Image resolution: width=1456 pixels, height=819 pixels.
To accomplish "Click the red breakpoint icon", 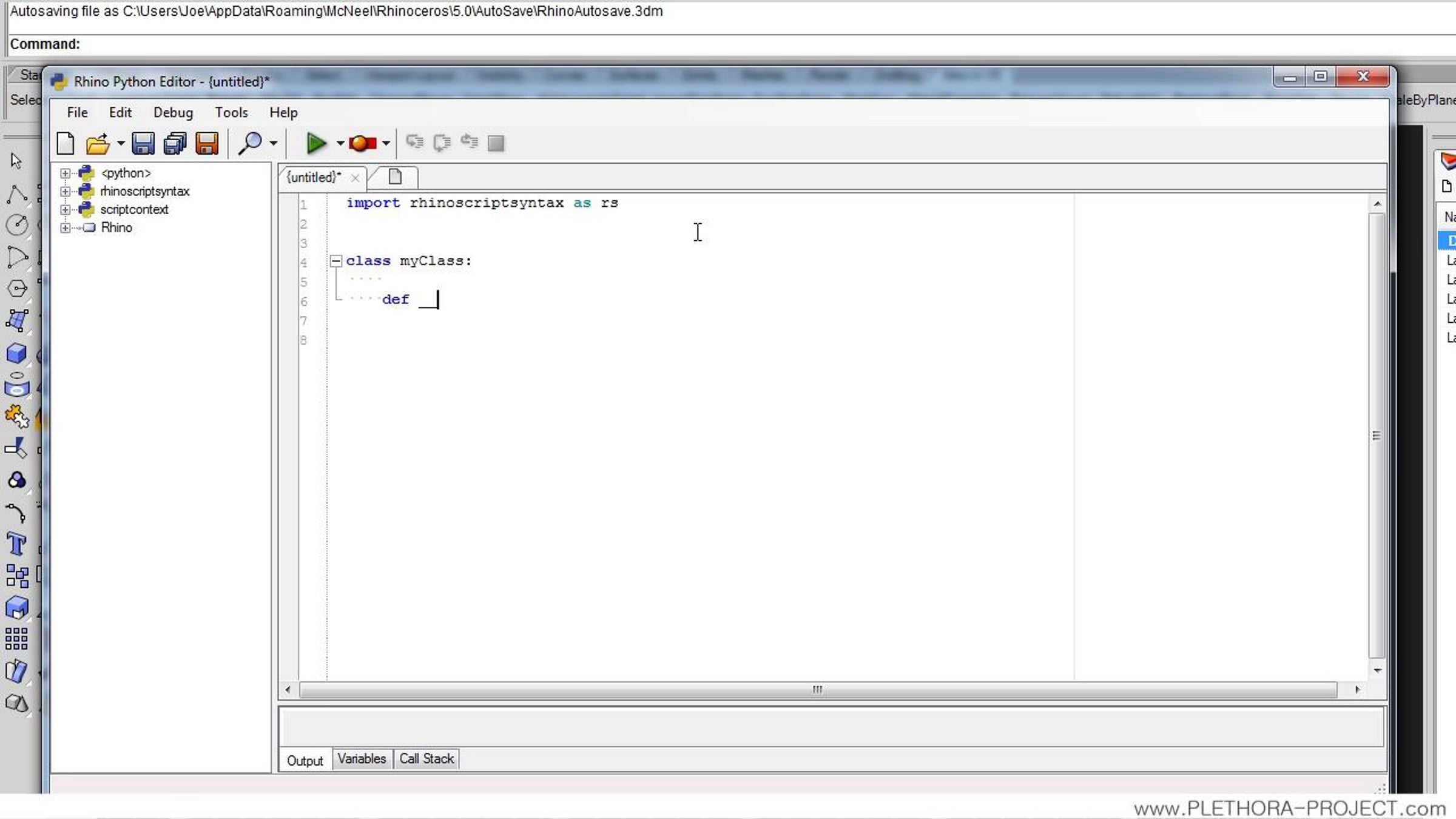I will point(362,143).
